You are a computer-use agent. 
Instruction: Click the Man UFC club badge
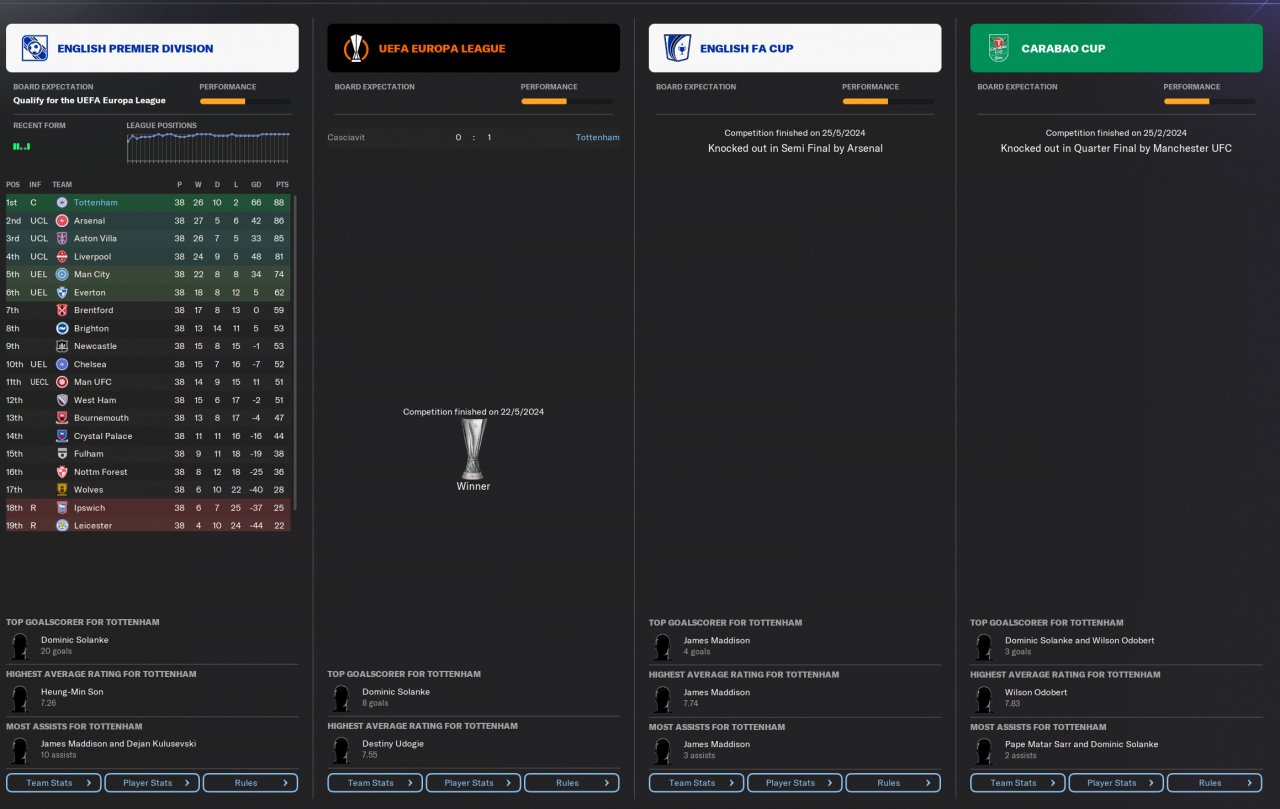click(62, 382)
